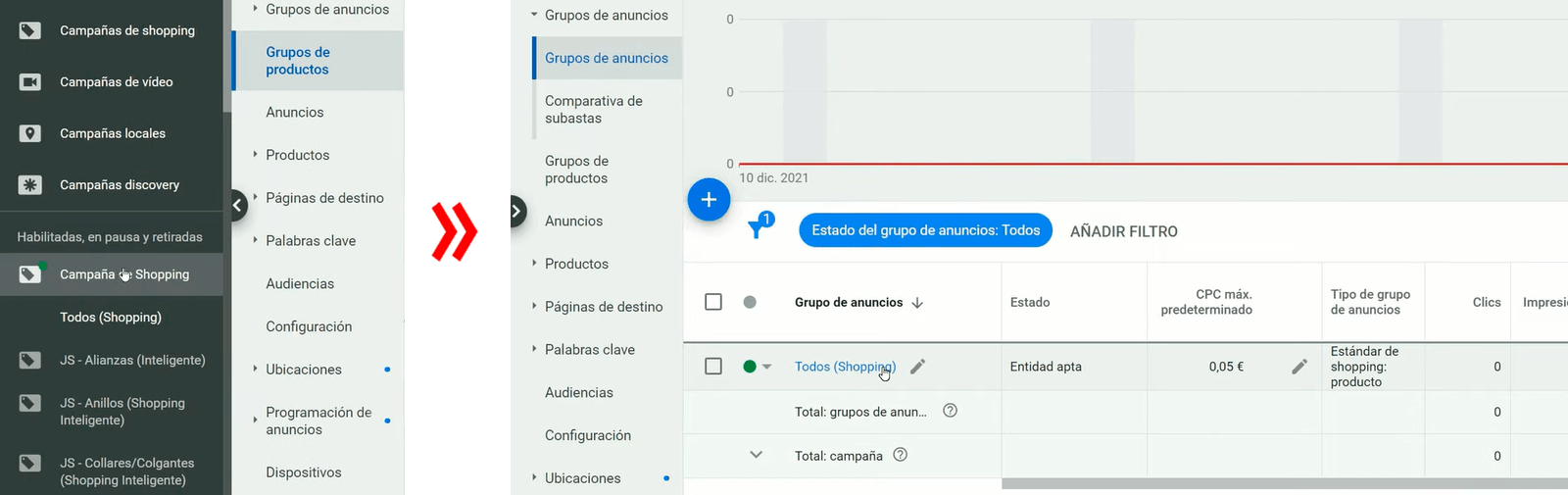
Task: Expand Programación de anuncios in left menu
Action: pyautogui.click(x=255, y=421)
